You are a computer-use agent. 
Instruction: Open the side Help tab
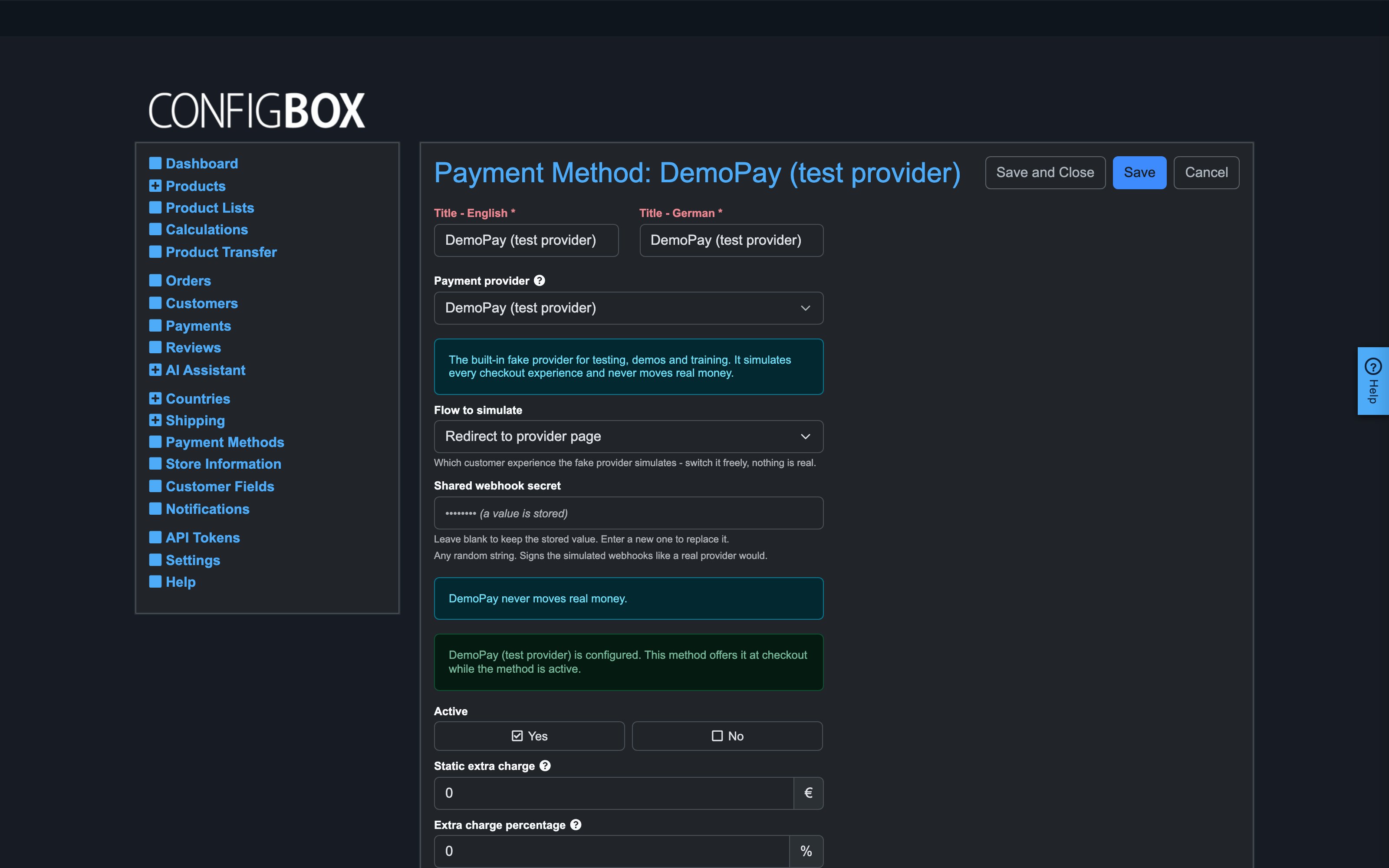(1373, 381)
